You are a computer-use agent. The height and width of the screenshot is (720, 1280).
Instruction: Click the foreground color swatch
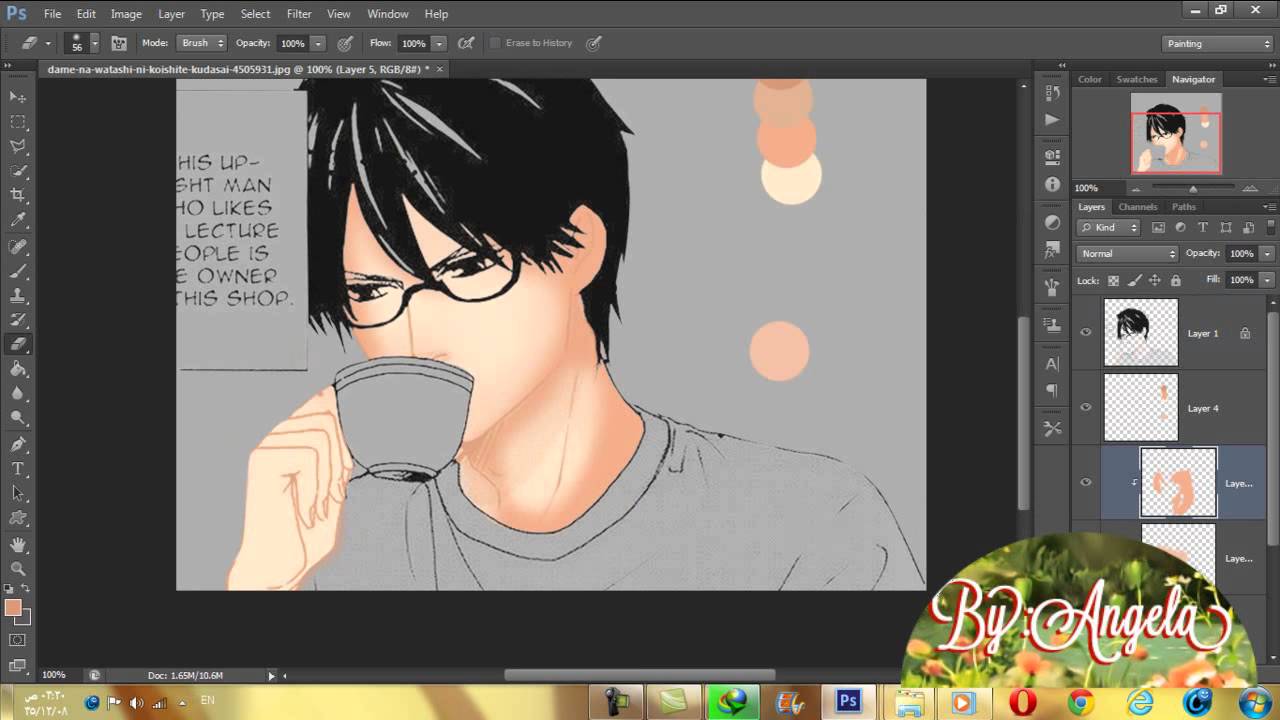(12, 608)
